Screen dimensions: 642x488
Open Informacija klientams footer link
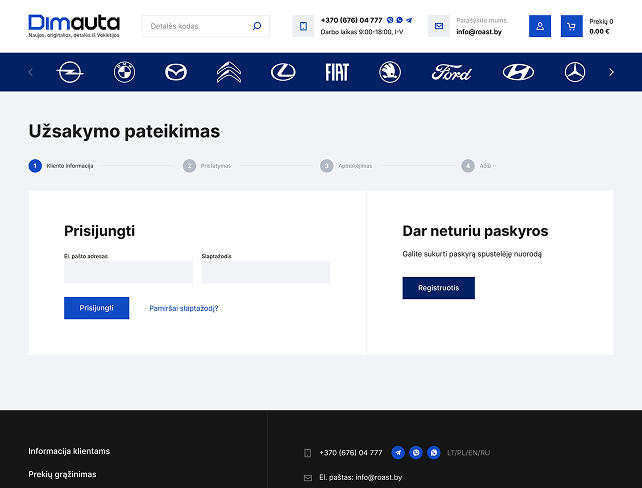click(x=69, y=451)
